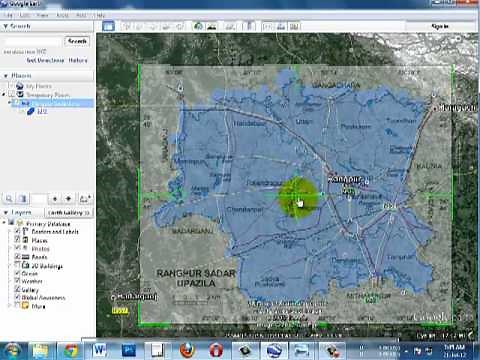
Task: Click the magnifier icon below Places panel
Action: 9,199
